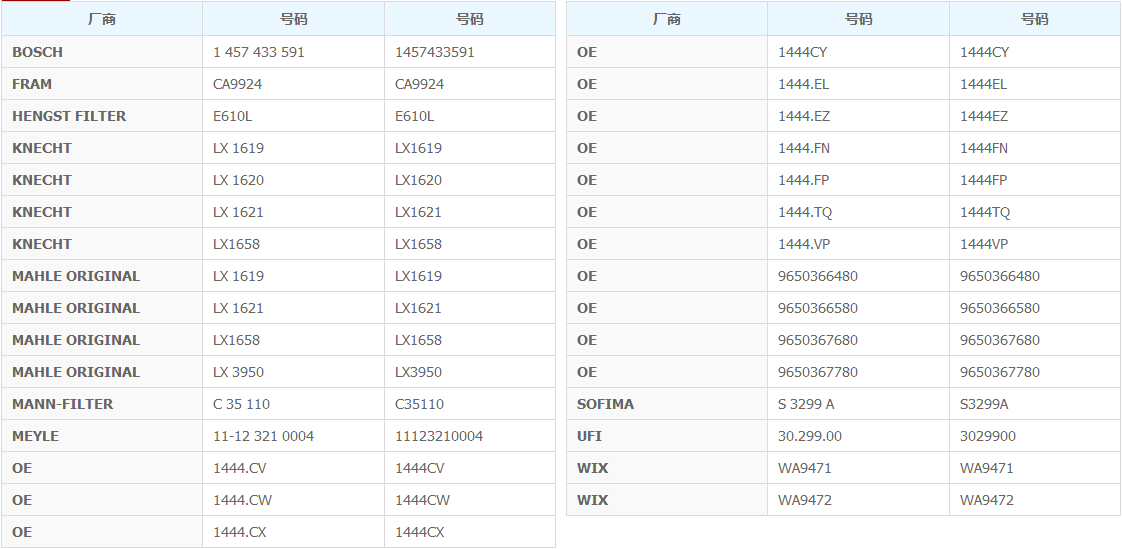The image size is (1122, 549).
Task: Select the OE number 1444.CV
Action: [x=239, y=468]
